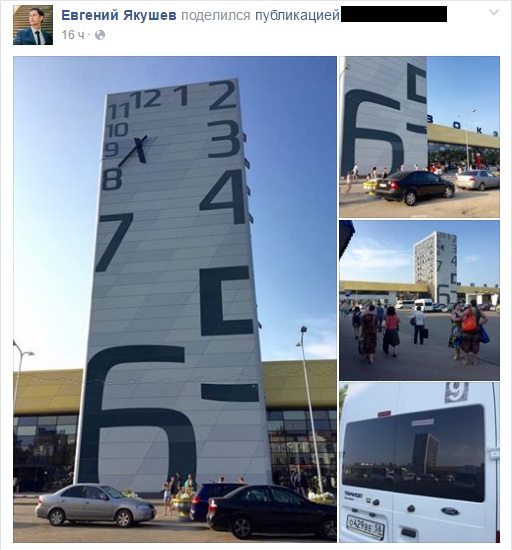Open the white Ford van photo
Image resolution: width=512 pixels, height=550 pixels.
pos(419,463)
